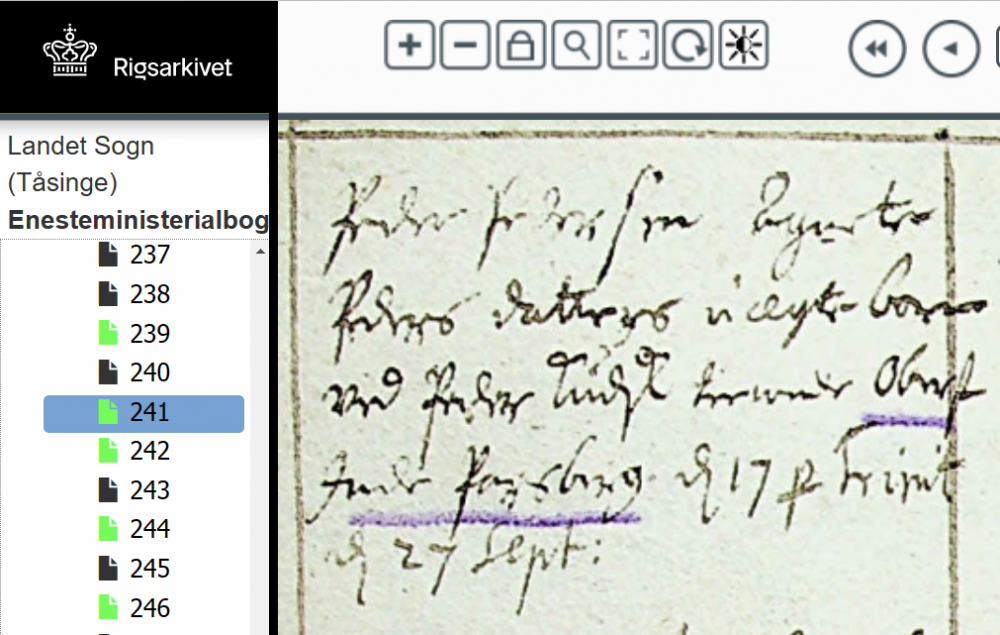Select page 246 entry
Screen dimensions: 1000x635
point(135,608)
